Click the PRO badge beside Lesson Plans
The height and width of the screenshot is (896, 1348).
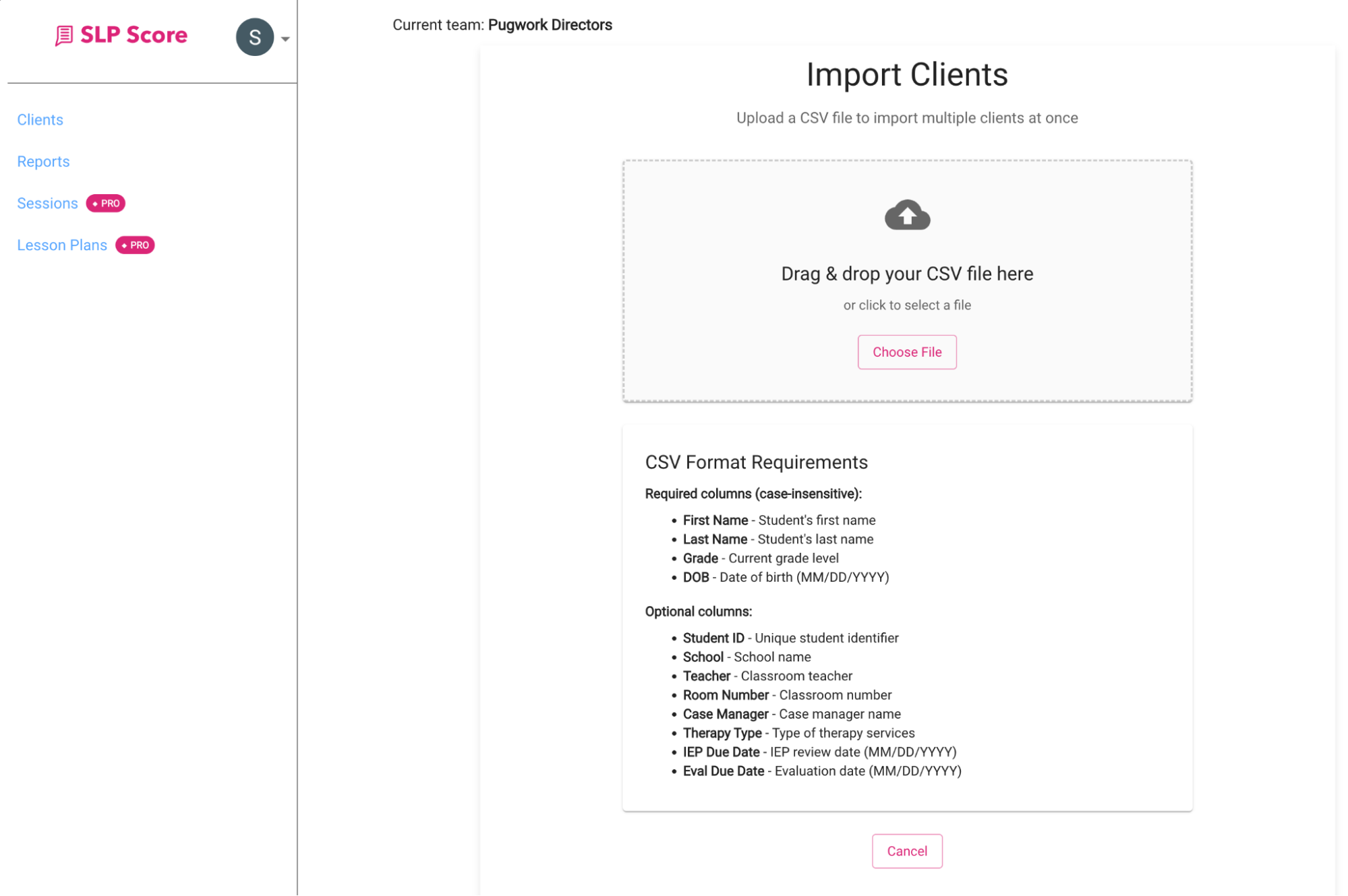pyautogui.click(x=136, y=245)
